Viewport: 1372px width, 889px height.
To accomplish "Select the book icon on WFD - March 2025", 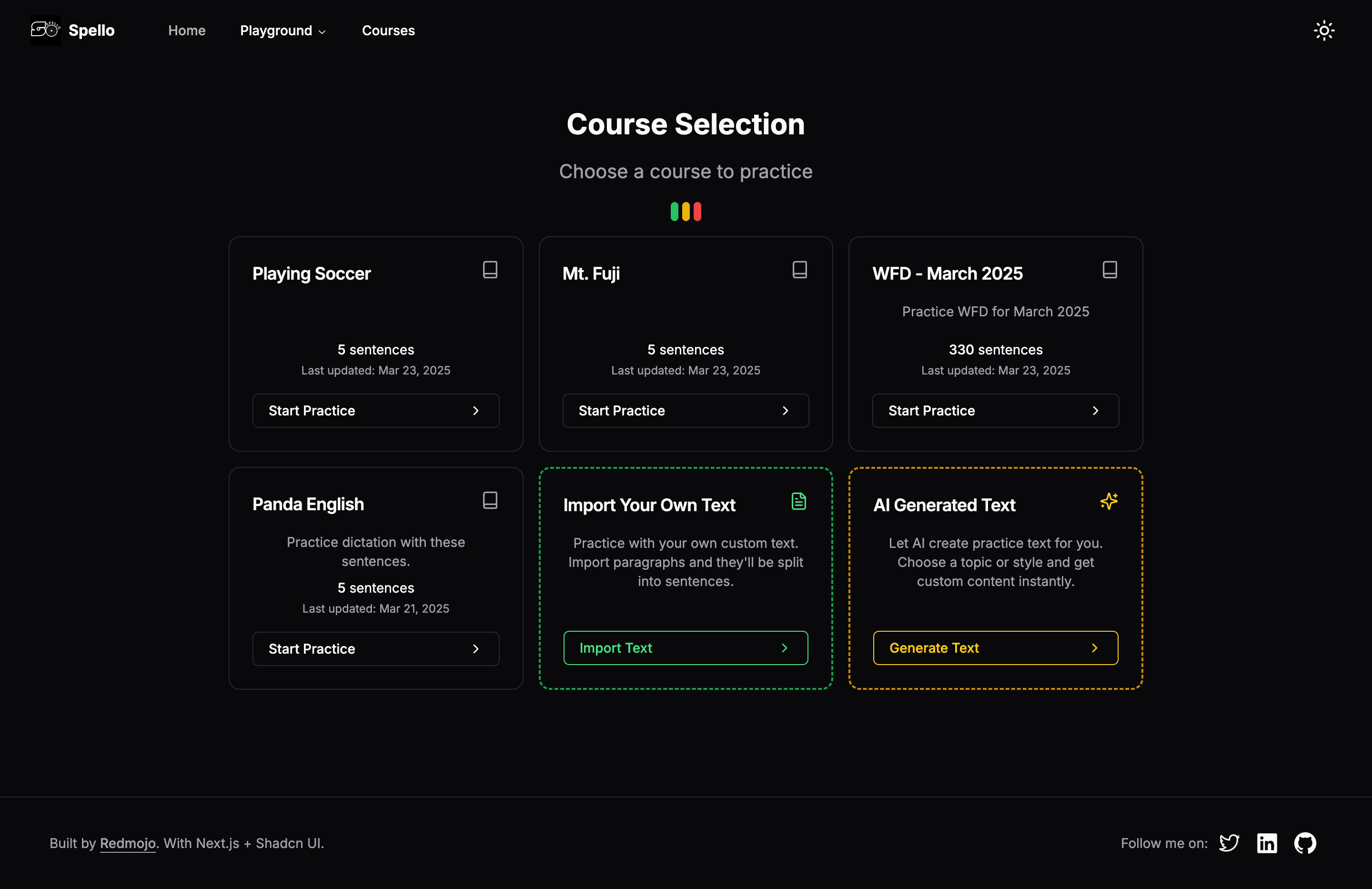I will pos(1110,269).
